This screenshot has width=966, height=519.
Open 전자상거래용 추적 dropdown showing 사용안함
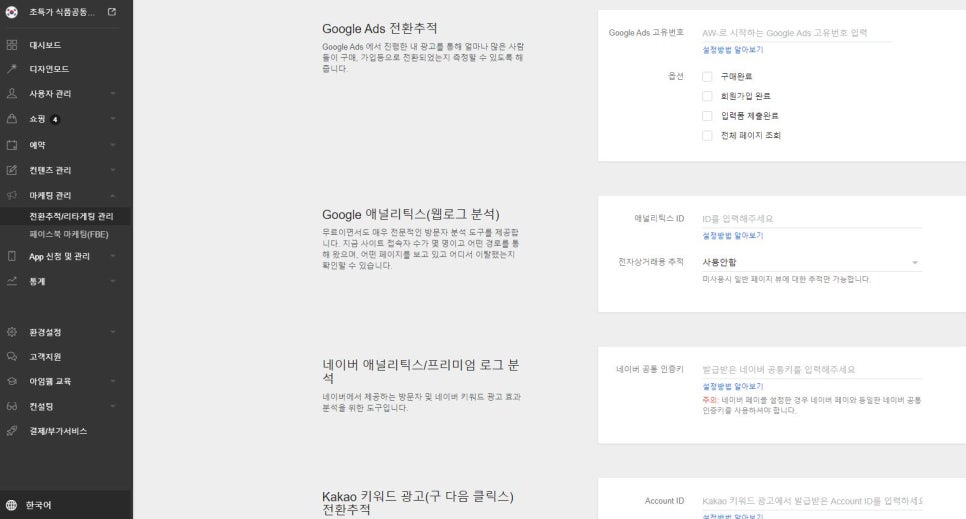(x=812, y=262)
